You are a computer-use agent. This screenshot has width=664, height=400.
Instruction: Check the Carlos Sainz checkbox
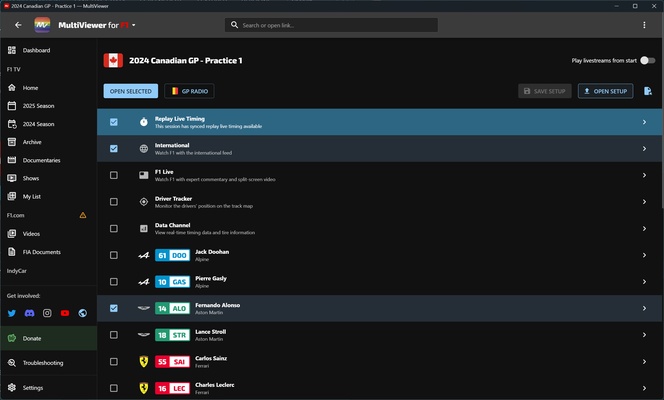[113, 361]
